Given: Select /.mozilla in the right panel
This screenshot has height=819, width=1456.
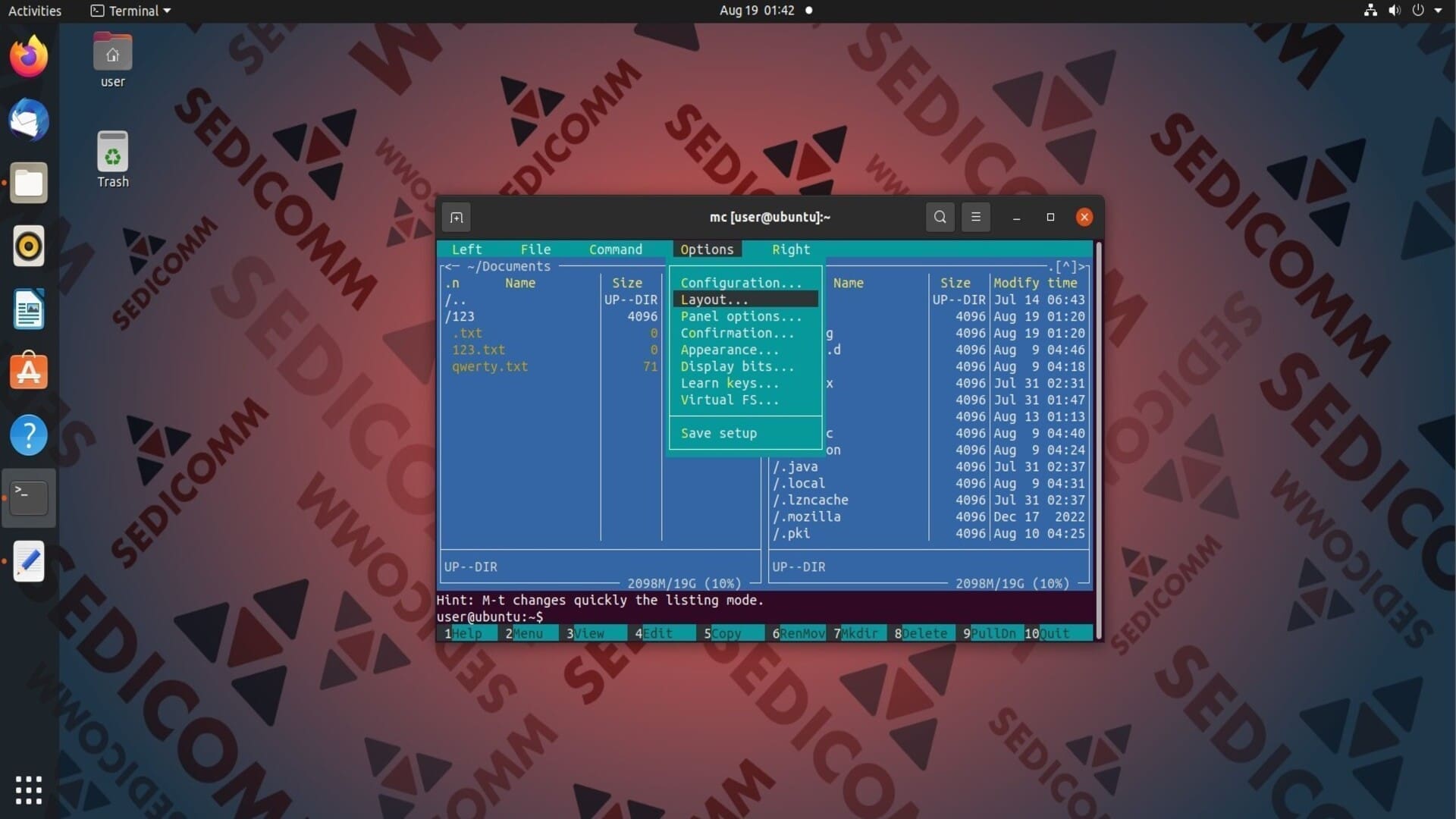Looking at the screenshot, I should point(929,516).
